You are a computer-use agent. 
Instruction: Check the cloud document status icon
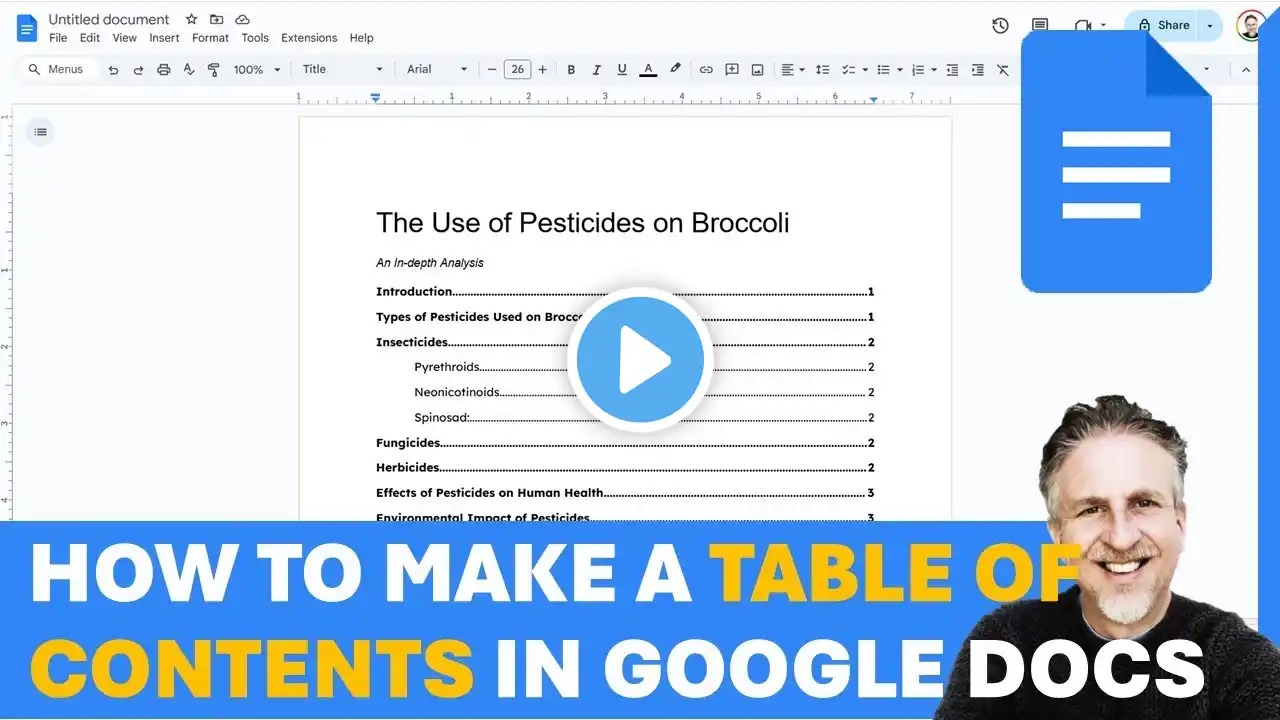242,19
